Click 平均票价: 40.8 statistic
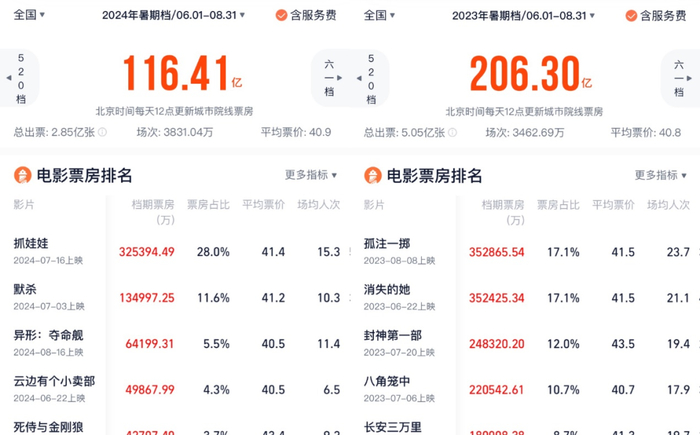The image size is (700, 435). tap(646, 133)
